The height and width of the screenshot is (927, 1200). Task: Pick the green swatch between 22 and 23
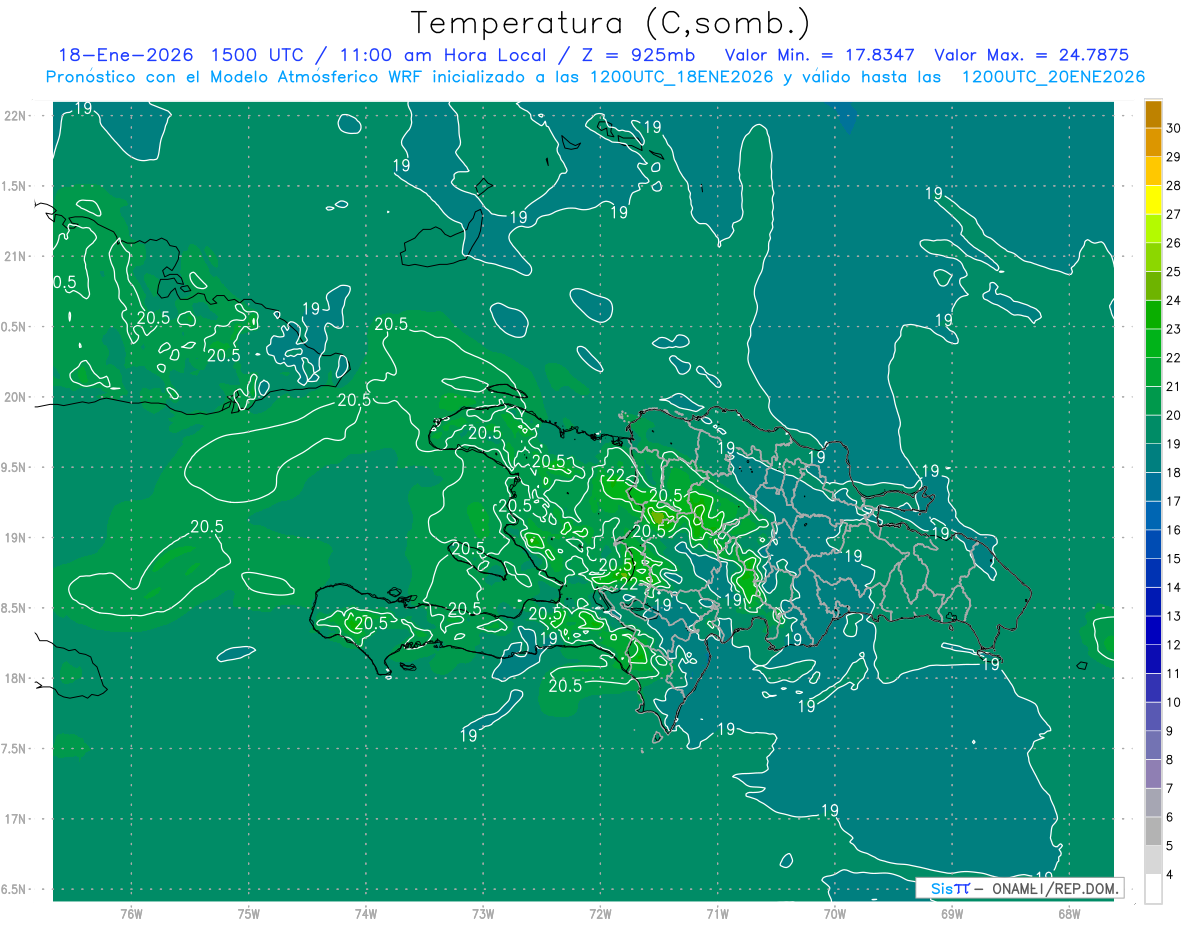(x=1154, y=343)
